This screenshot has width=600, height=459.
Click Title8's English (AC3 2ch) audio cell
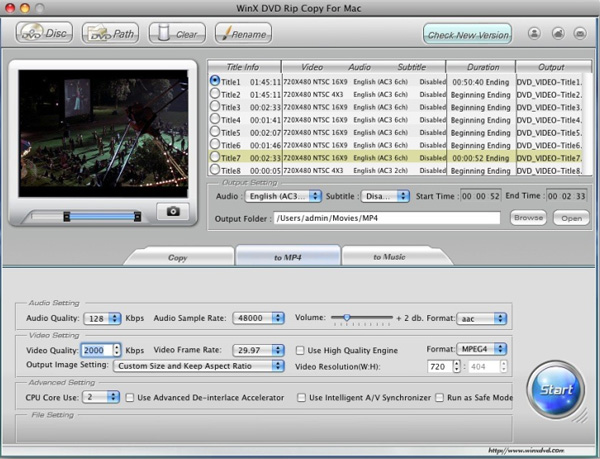click(x=380, y=171)
